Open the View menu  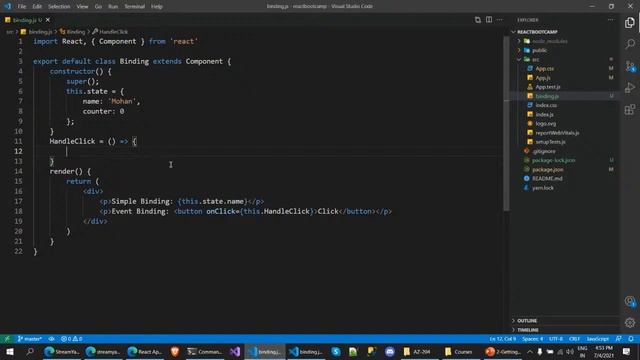82,7
